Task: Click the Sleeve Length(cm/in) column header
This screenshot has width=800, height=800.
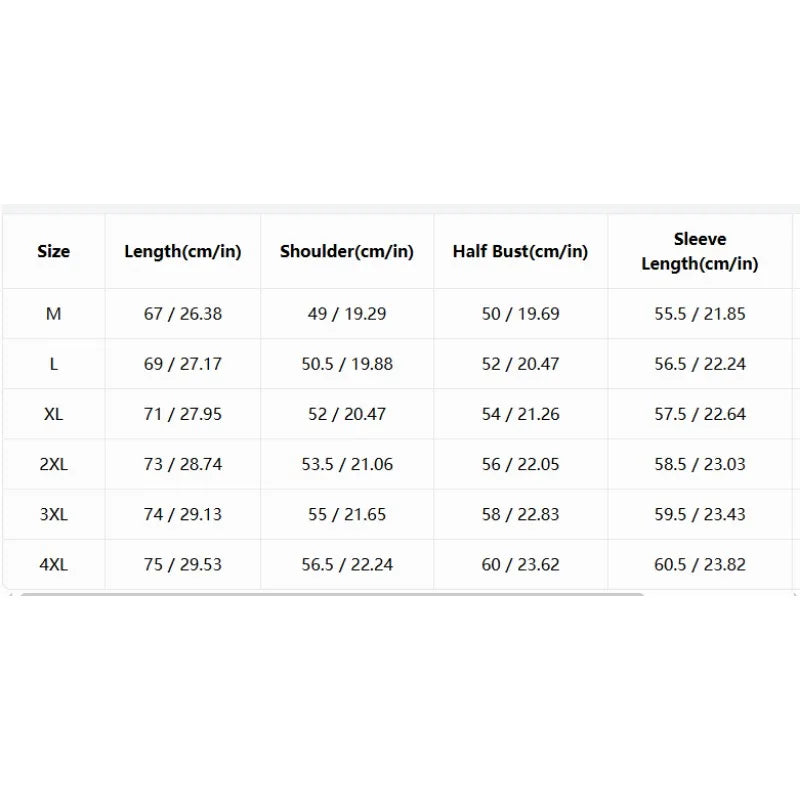Action: tap(699, 251)
